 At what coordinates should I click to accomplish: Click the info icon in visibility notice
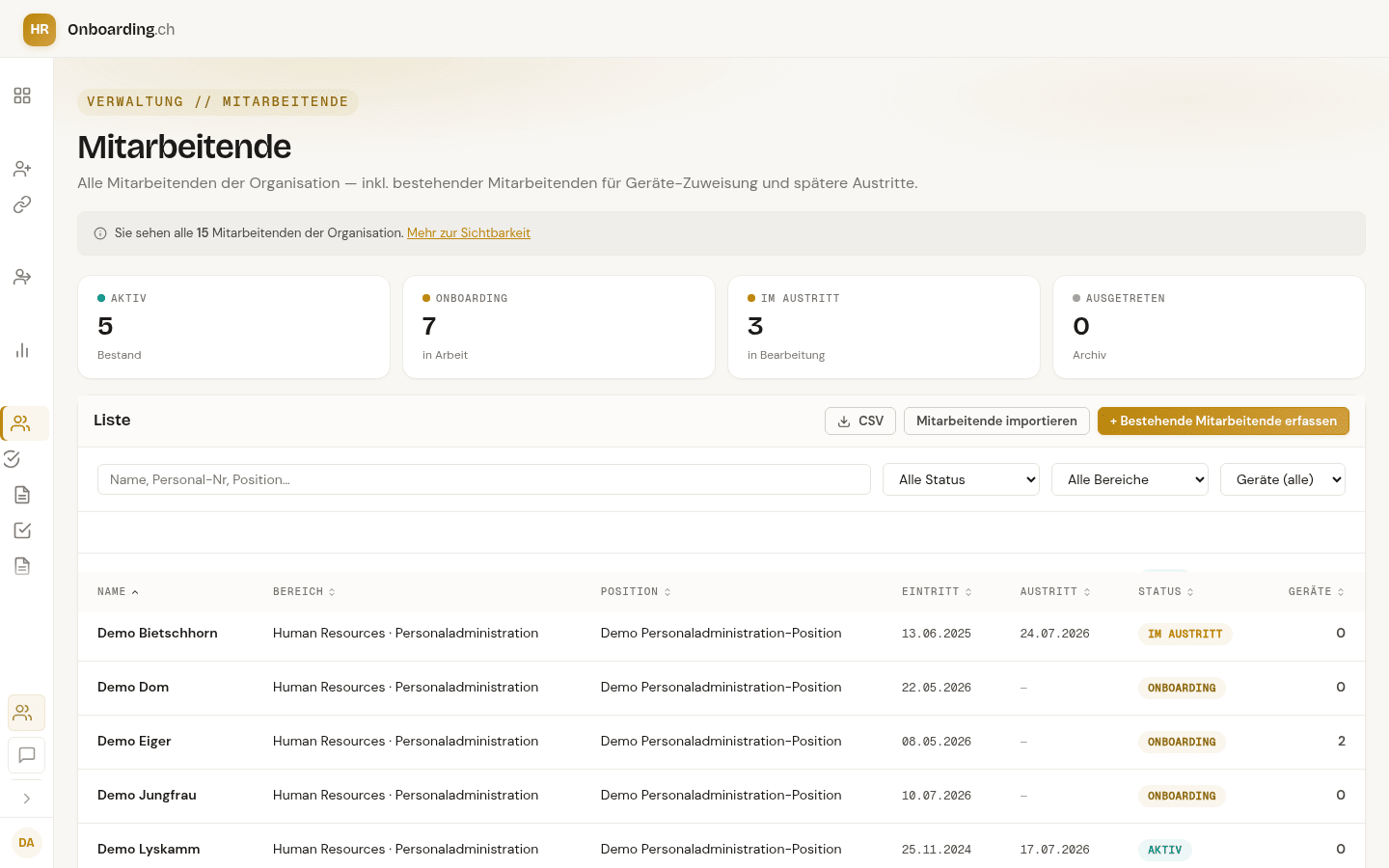pos(100,233)
